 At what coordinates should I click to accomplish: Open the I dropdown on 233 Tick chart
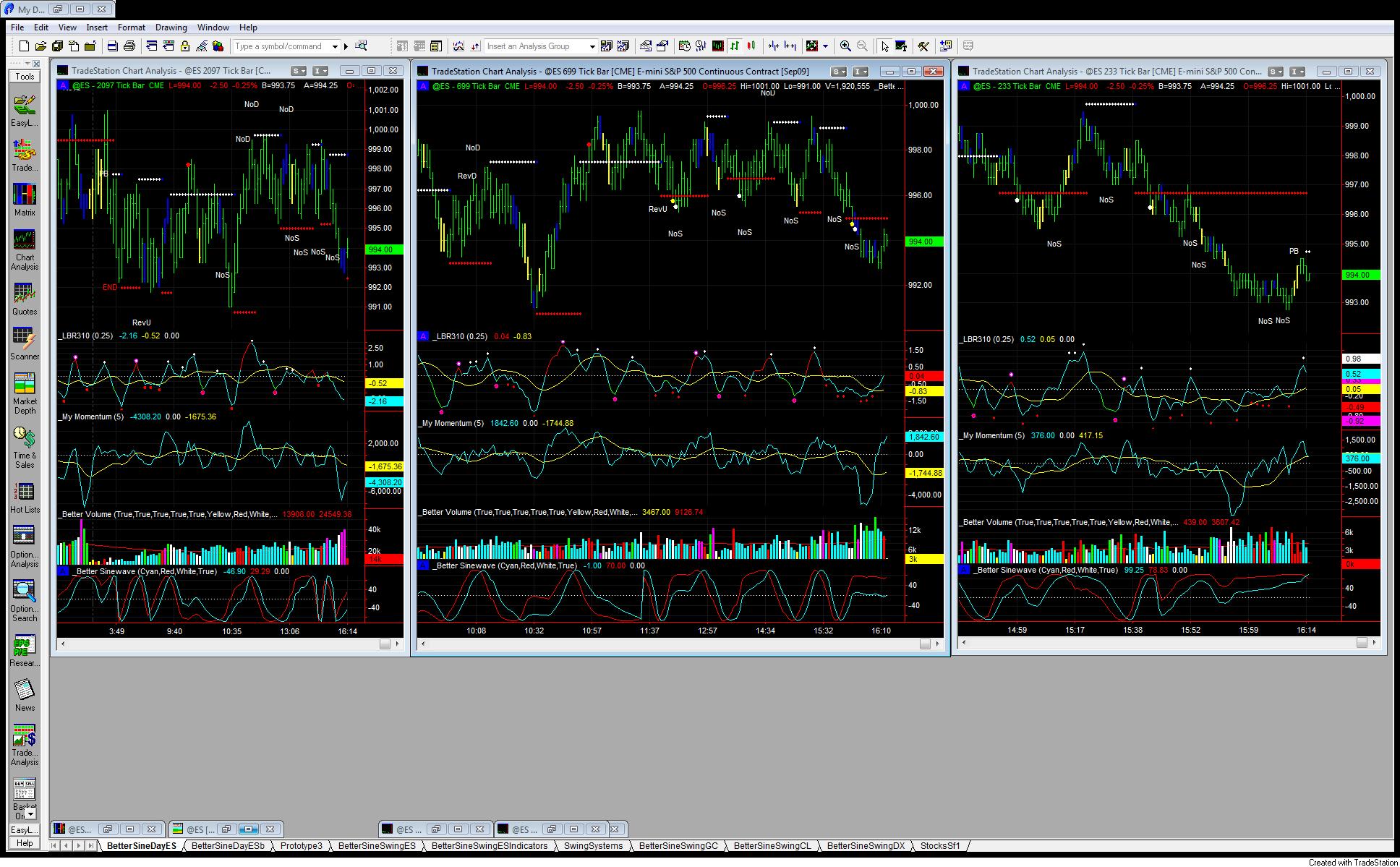pyautogui.click(x=1298, y=71)
